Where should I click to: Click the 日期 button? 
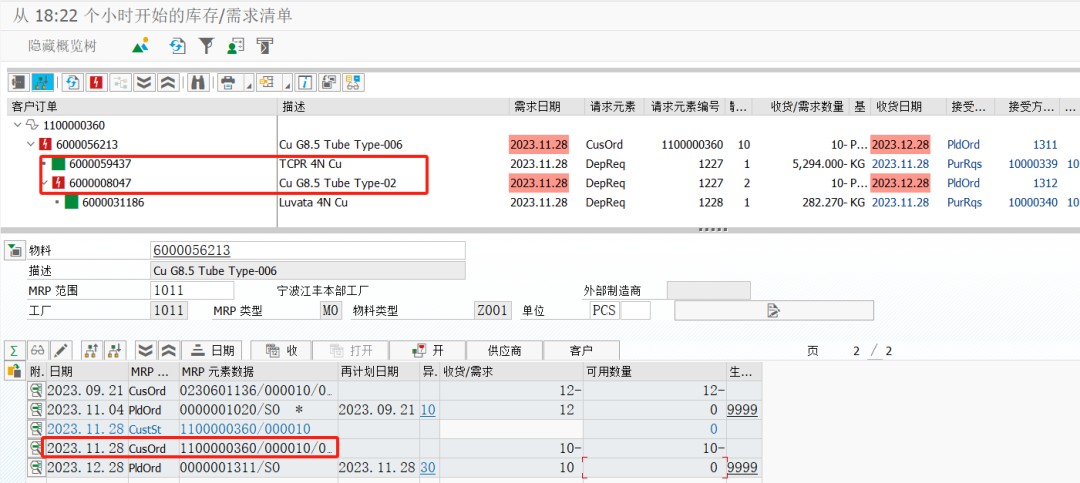pyautogui.click(x=212, y=350)
